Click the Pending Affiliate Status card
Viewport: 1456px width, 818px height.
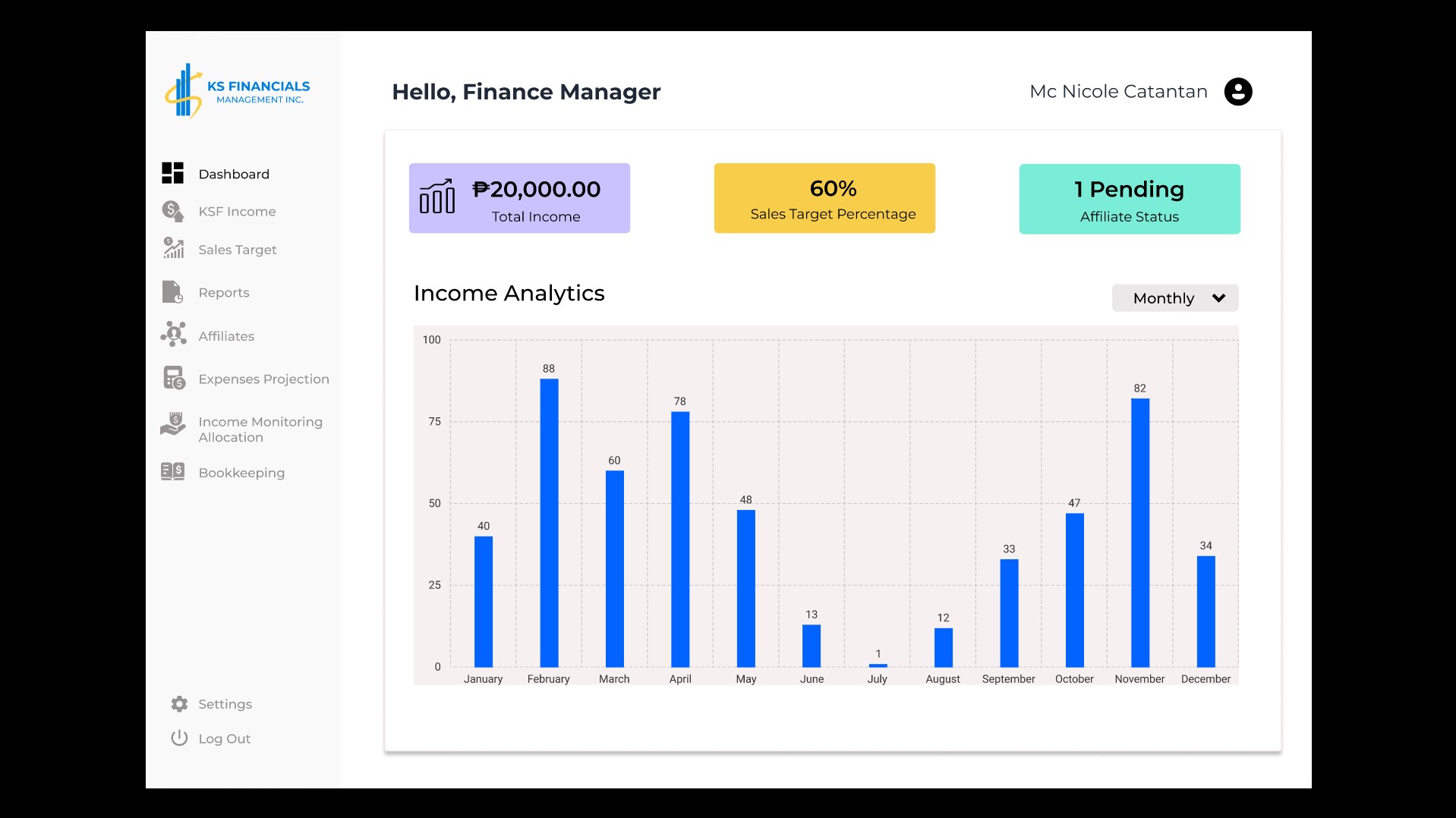[1129, 199]
